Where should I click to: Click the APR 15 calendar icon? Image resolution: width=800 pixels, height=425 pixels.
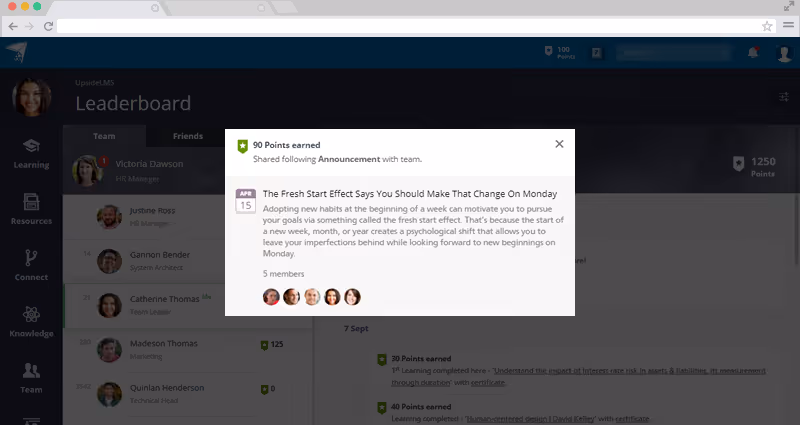click(x=245, y=201)
